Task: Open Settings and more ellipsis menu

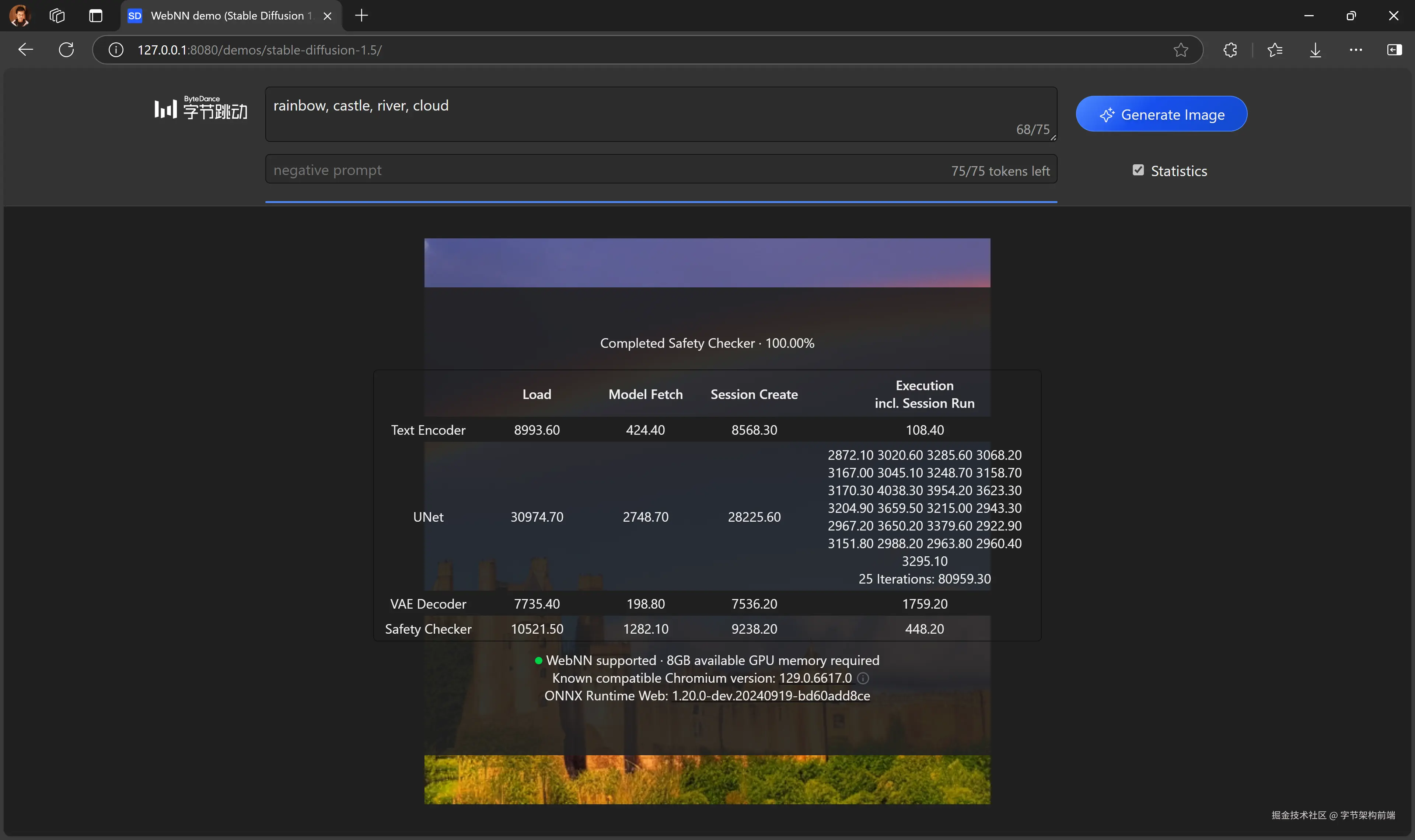Action: click(x=1356, y=50)
